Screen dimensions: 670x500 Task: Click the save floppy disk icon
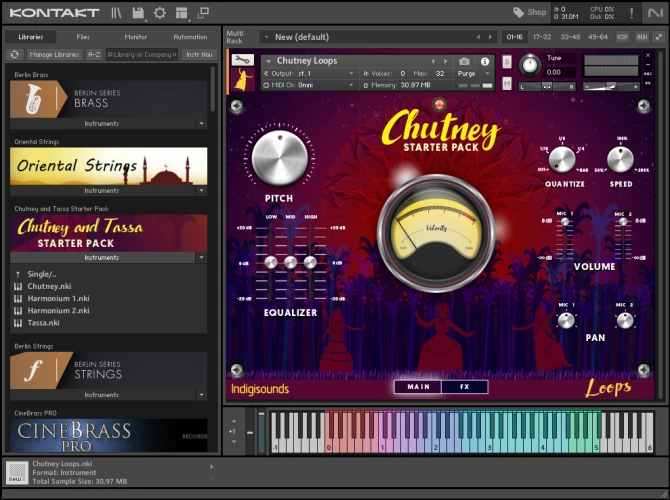pyautogui.click(x=139, y=13)
